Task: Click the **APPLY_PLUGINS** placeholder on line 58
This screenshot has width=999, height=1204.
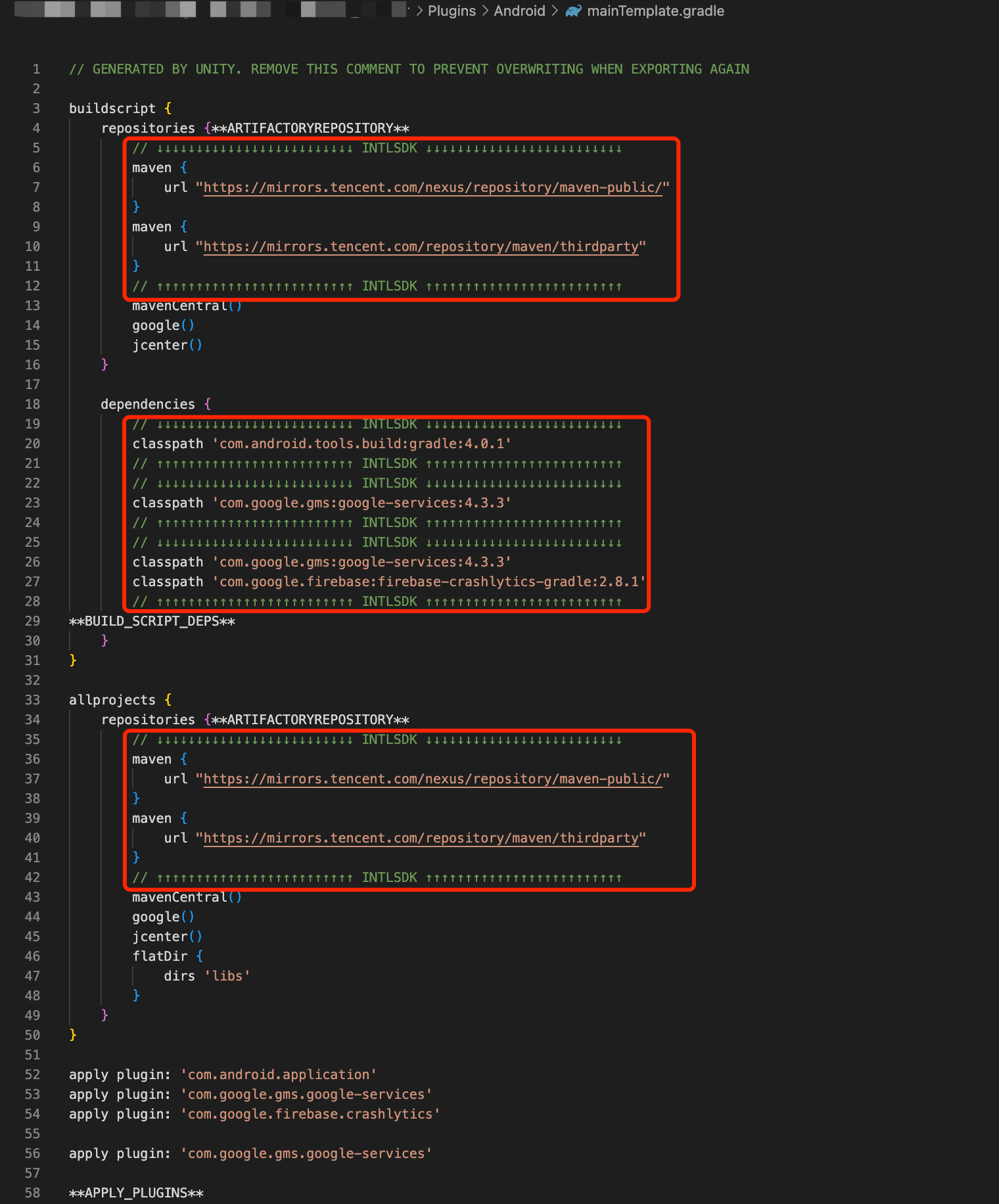Action: 136,1193
